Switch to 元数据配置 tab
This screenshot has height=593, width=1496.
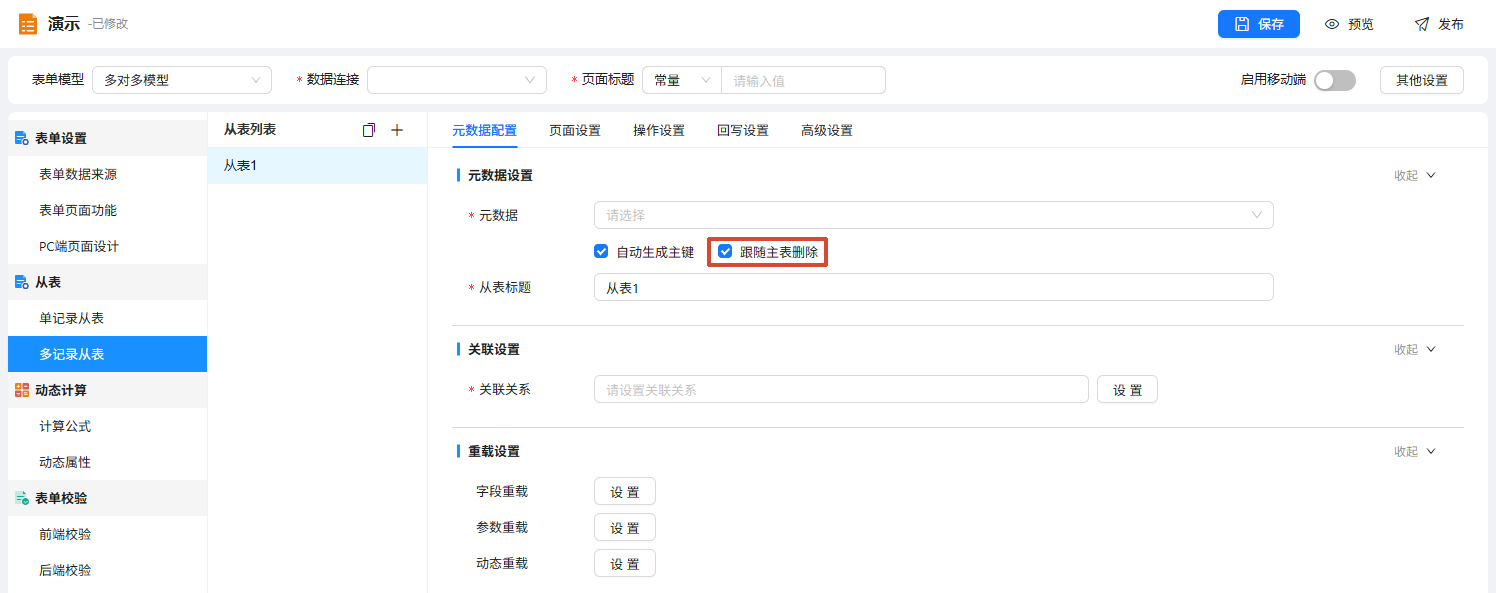485,130
